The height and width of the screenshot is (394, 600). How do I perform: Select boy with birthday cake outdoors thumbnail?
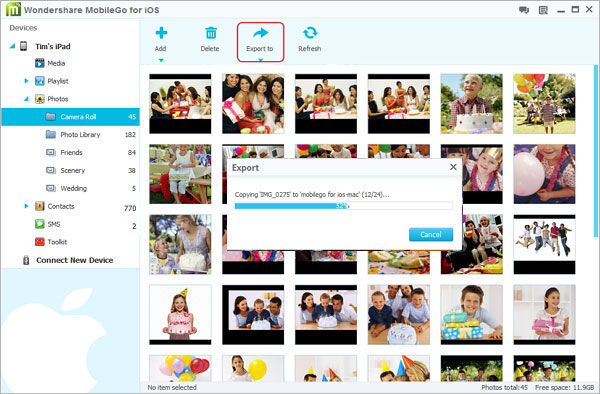471,104
